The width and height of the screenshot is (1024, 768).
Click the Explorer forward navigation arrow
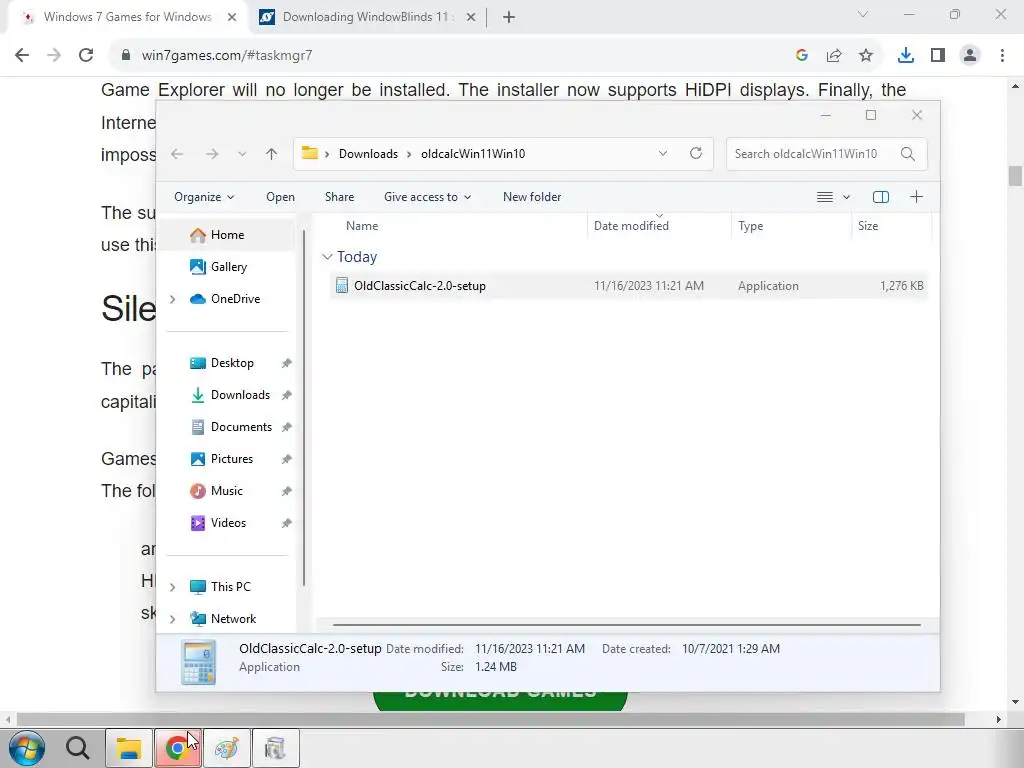(212, 154)
